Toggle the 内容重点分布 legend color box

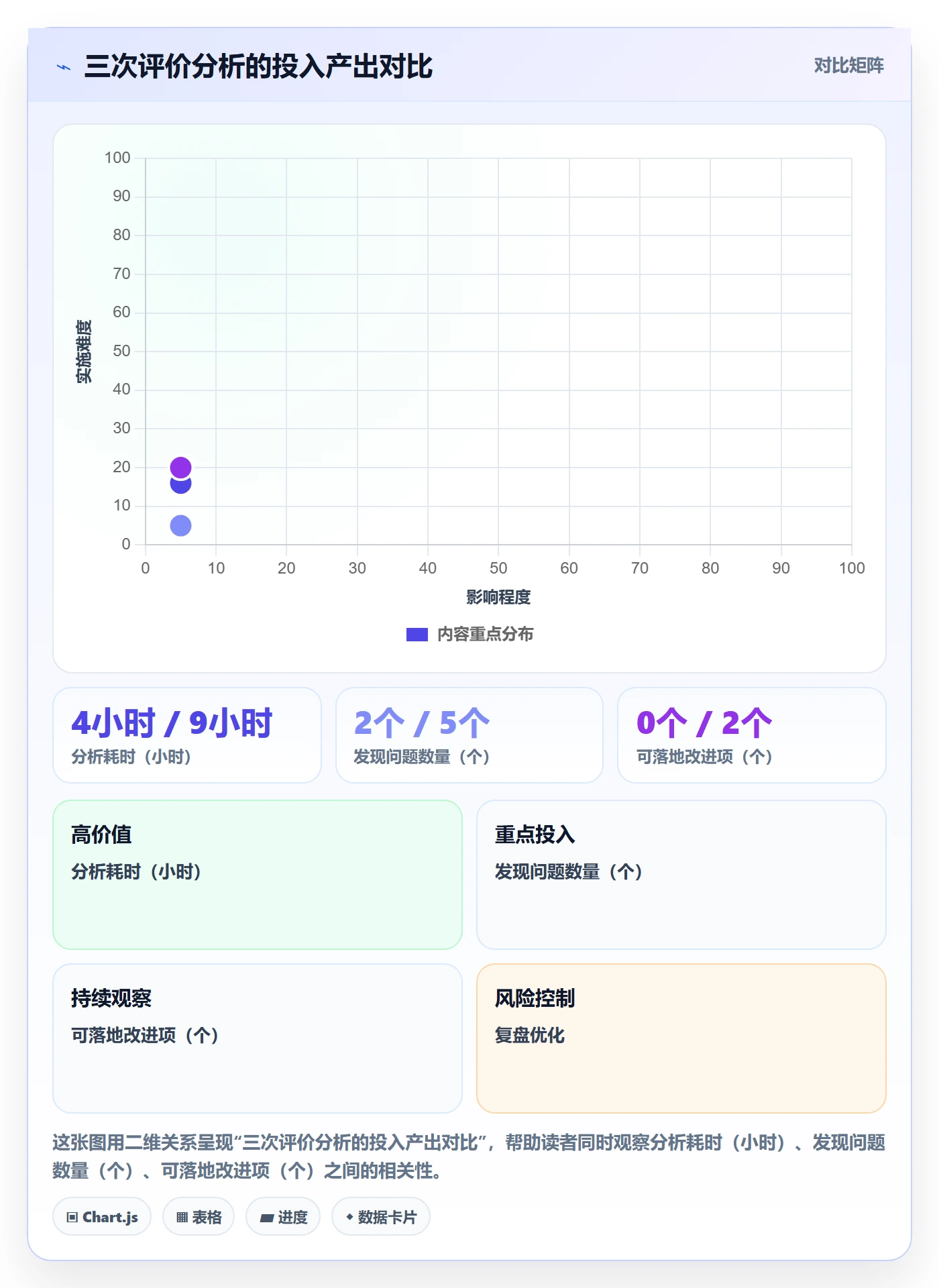pos(417,635)
